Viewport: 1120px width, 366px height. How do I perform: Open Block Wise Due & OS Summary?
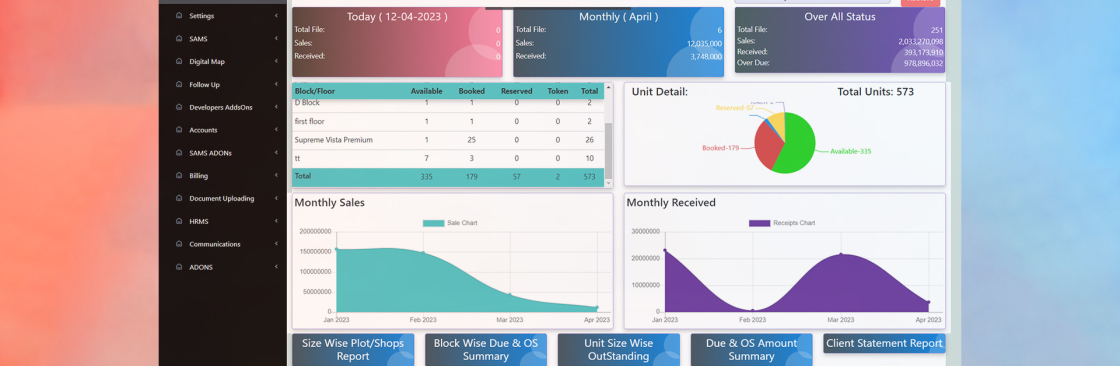tap(486, 350)
